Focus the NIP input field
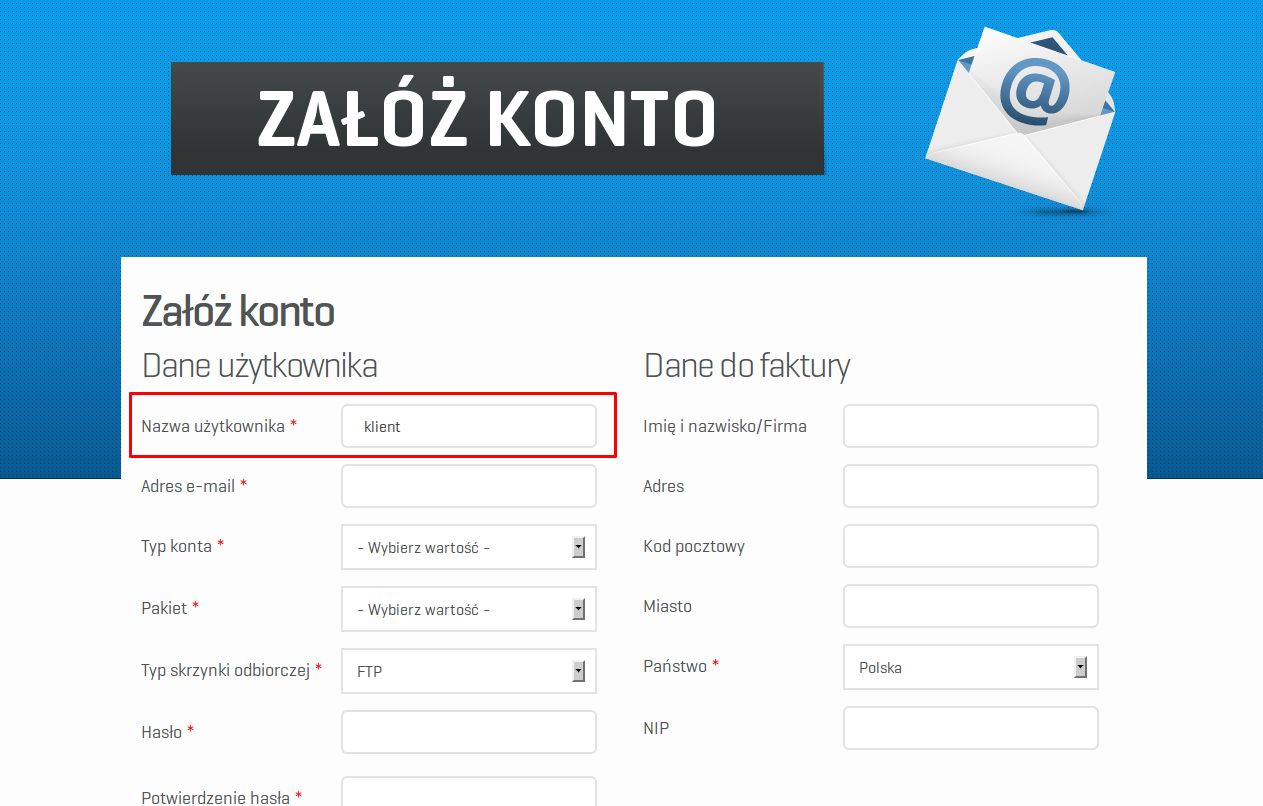 click(971, 728)
